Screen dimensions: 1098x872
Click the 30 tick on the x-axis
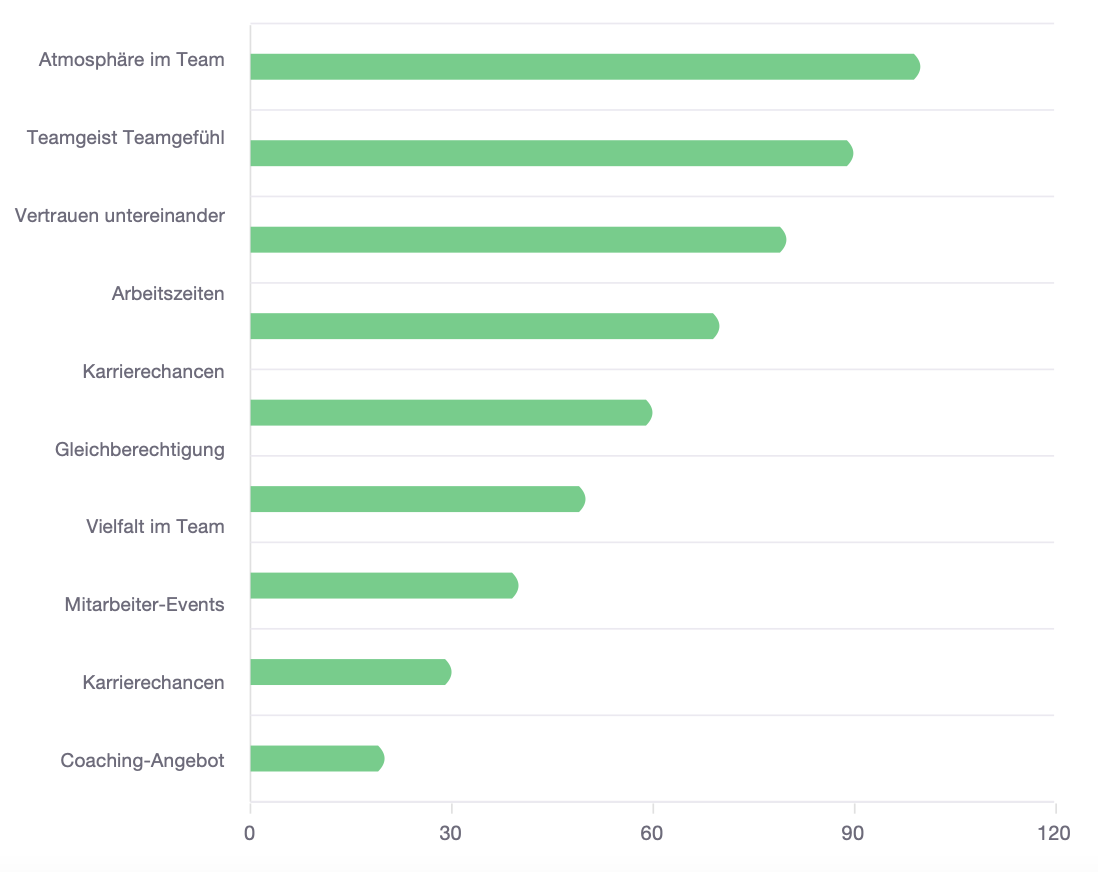tap(451, 833)
